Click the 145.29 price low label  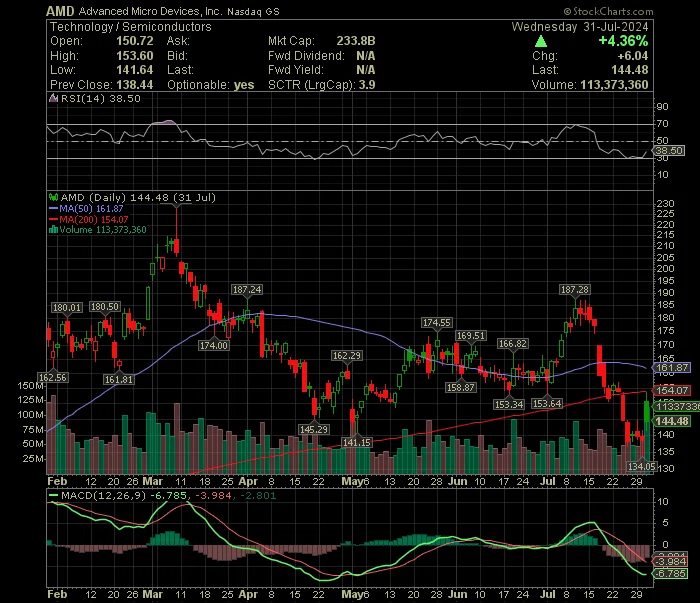point(314,429)
